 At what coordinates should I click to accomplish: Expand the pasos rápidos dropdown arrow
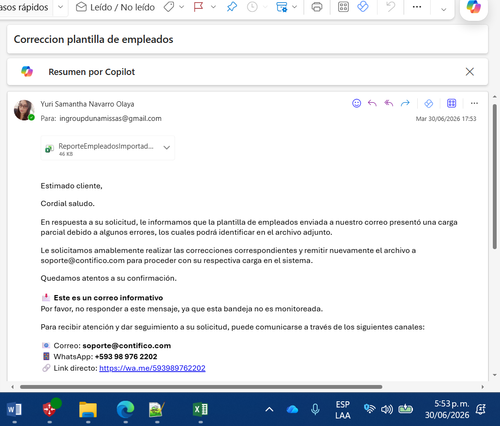60,7
